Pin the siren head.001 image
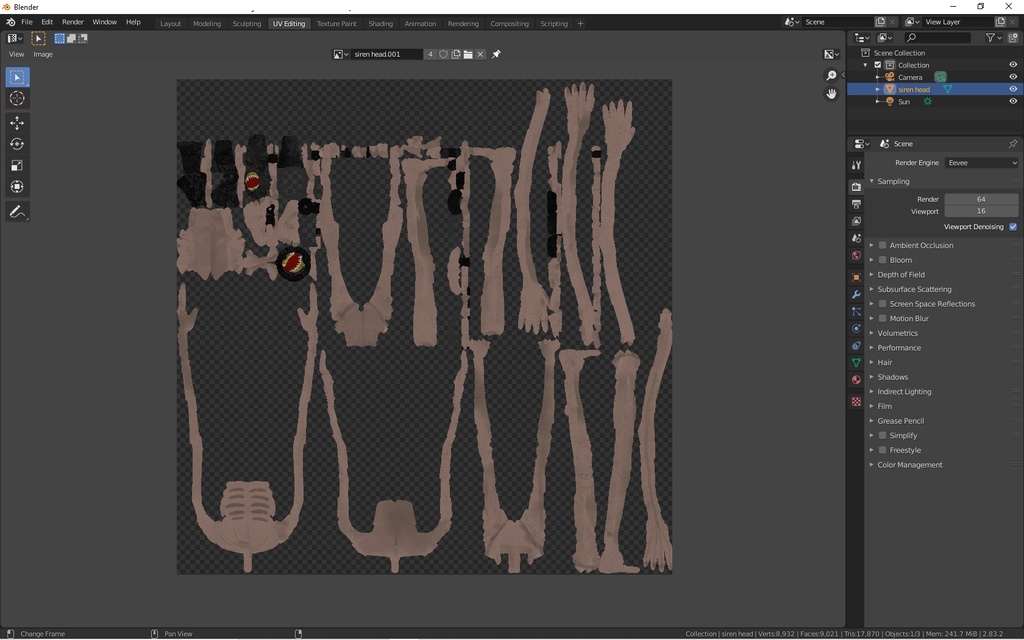1024x640 pixels. (496, 54)
